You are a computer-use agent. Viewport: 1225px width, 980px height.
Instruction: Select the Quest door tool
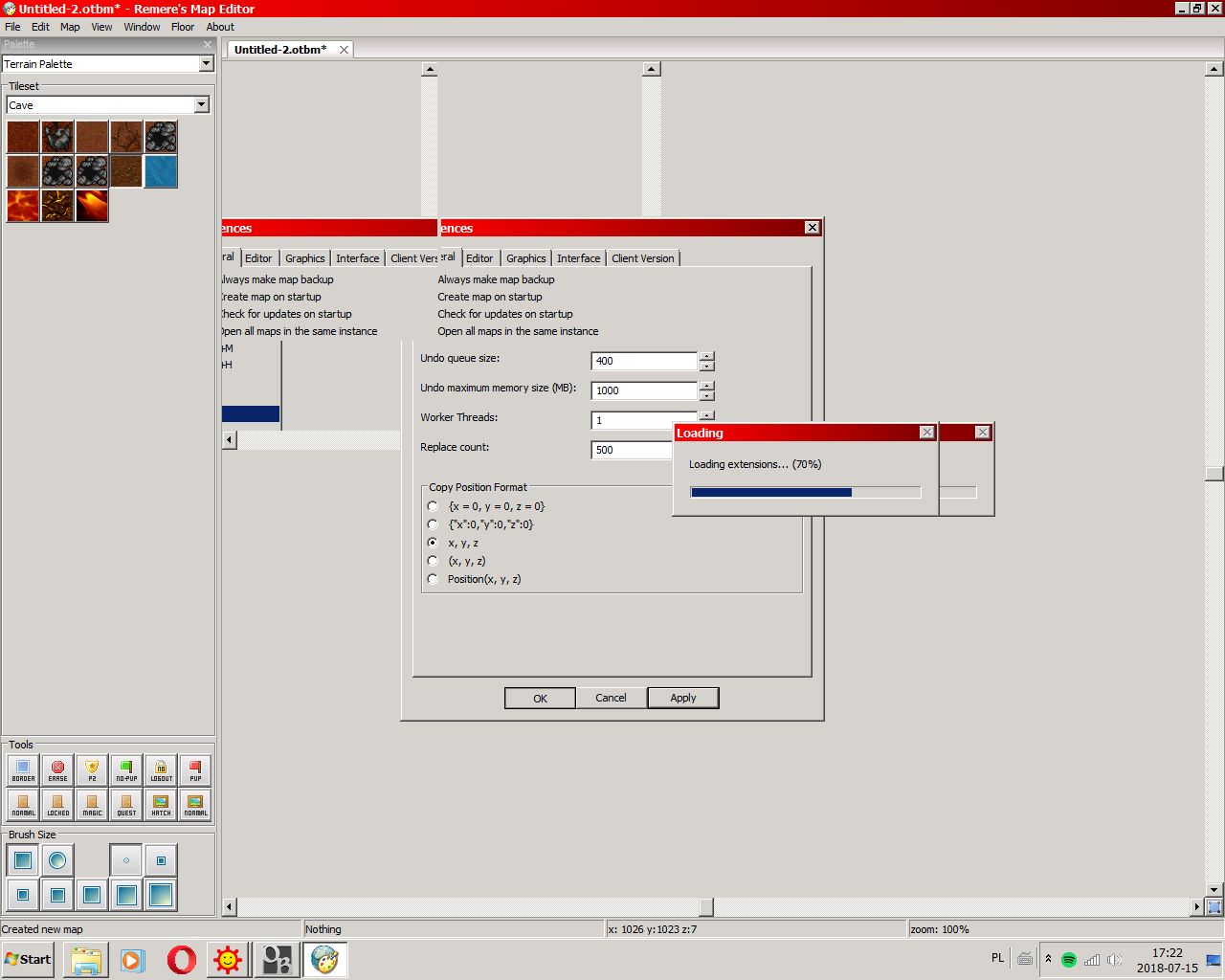point(126,805)
